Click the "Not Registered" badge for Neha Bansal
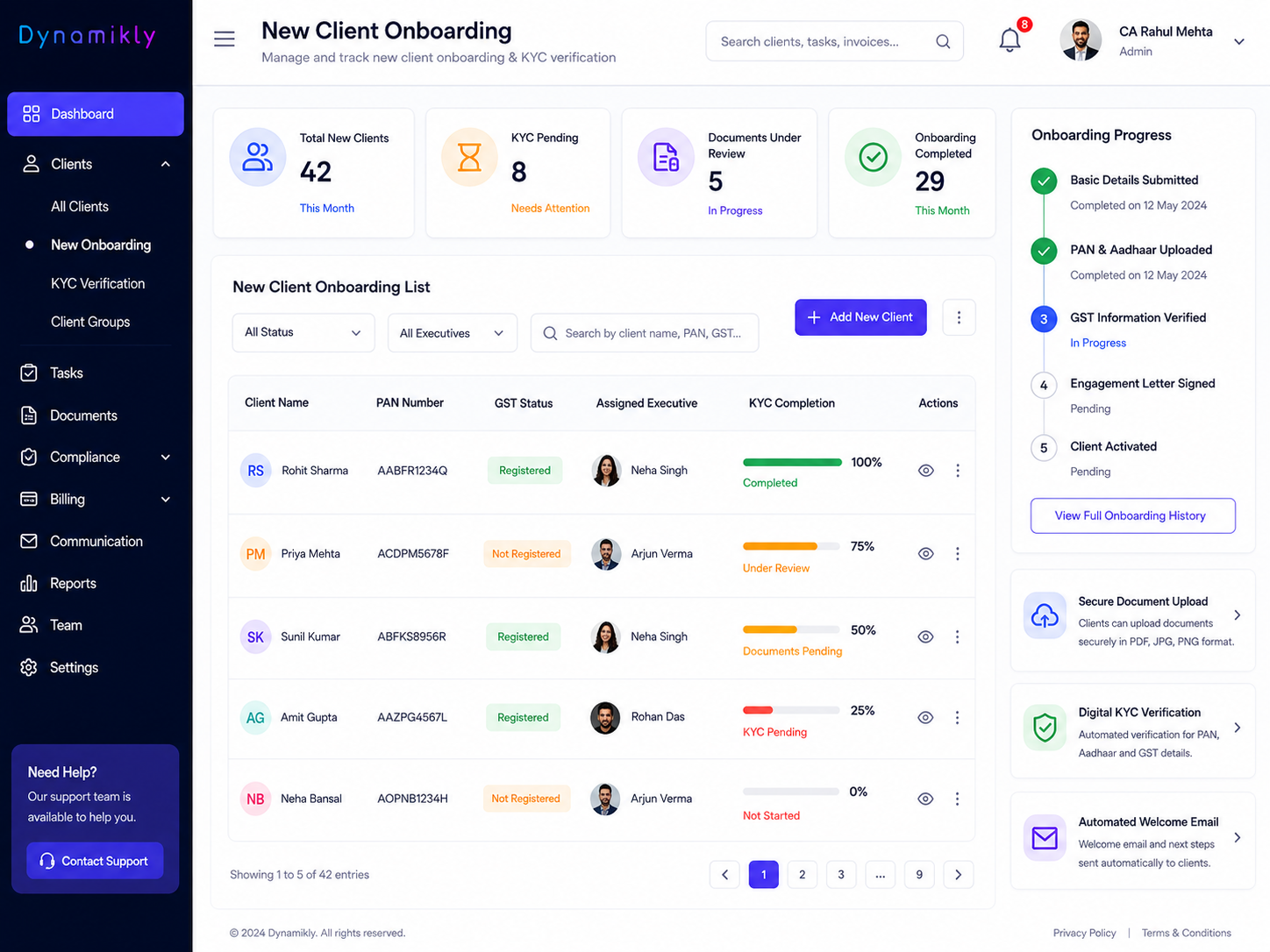Screen dimensions: 1270x952 point(525,799)
